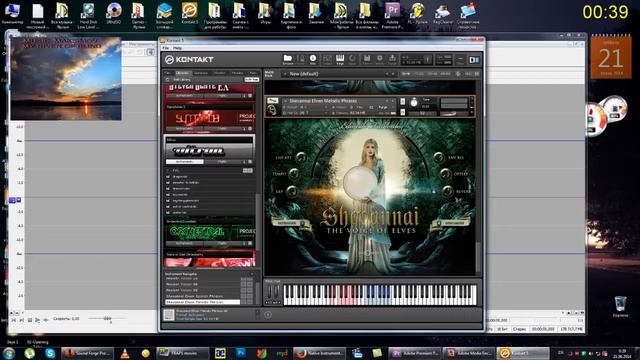Viewport: 640px width, 360px height.
Task: Click the right banner button on Shevannai interface
Action: click(450, 223)
